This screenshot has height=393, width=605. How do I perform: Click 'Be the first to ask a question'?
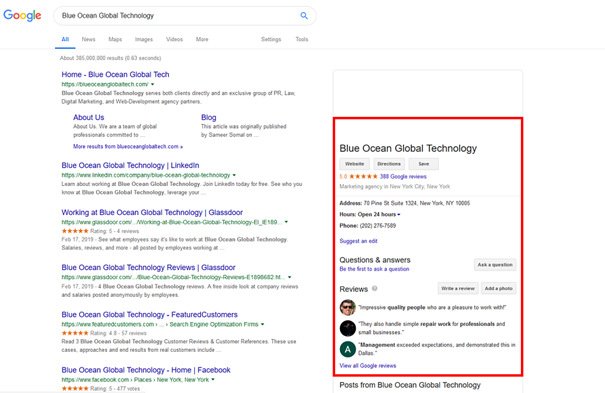click(x=374, y=269)
